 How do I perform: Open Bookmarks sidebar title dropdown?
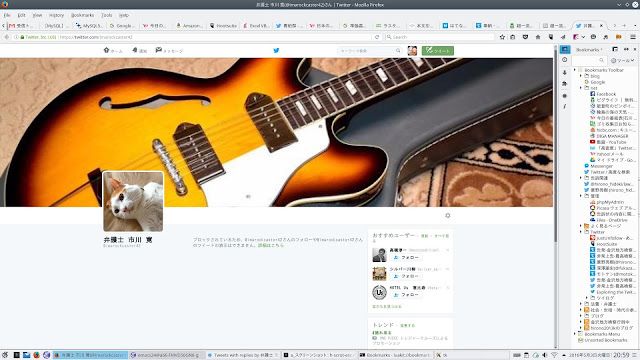click(x=589, y=49)
